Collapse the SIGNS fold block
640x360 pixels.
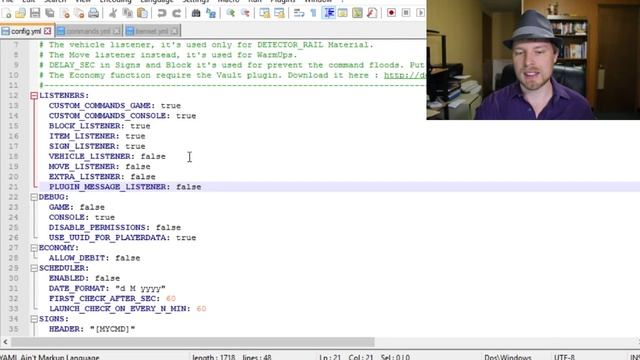click(x=34, y=319)
